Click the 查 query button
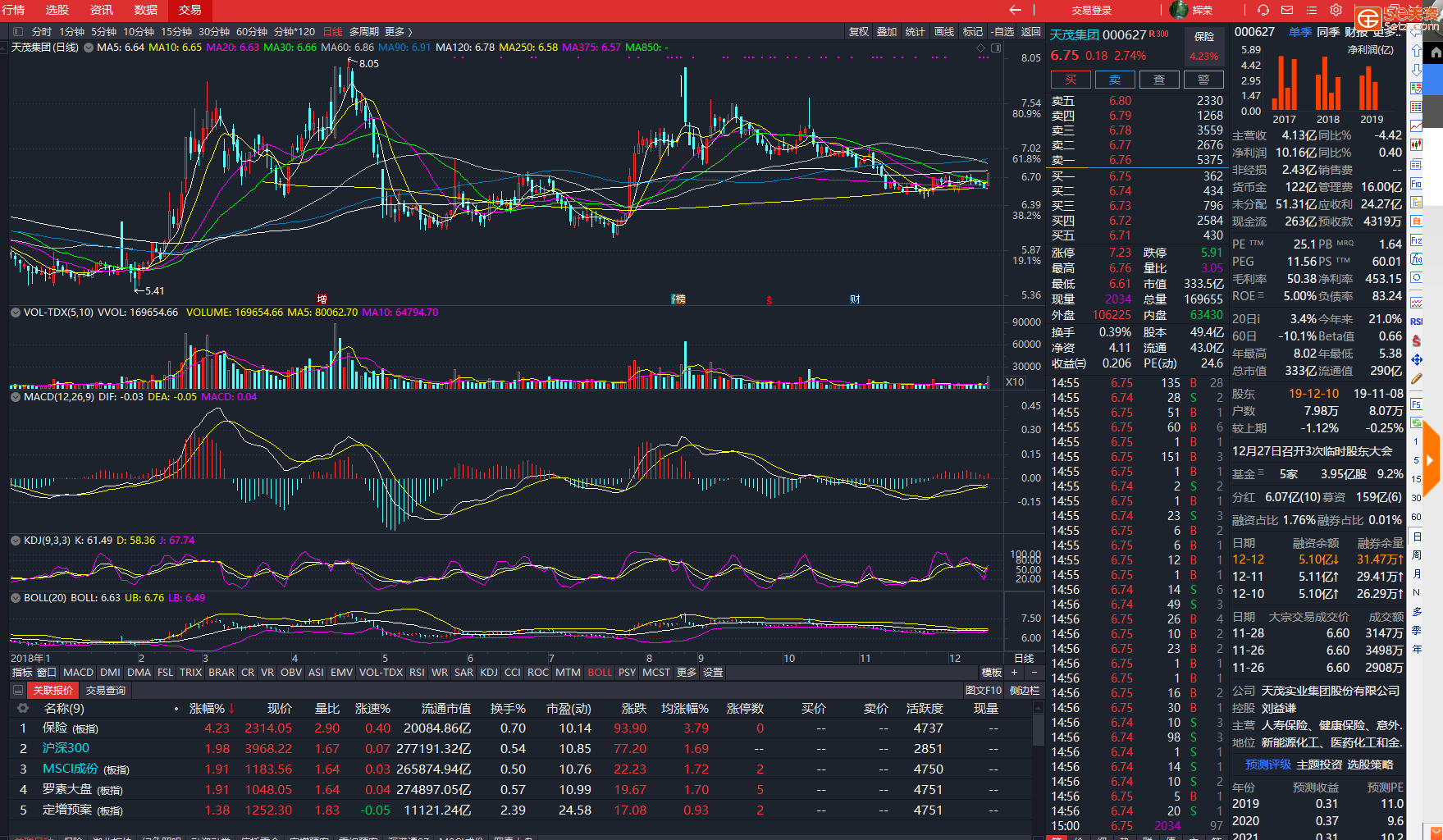The height and width of the screenshot is (840, 1443). coord(1159,80)
